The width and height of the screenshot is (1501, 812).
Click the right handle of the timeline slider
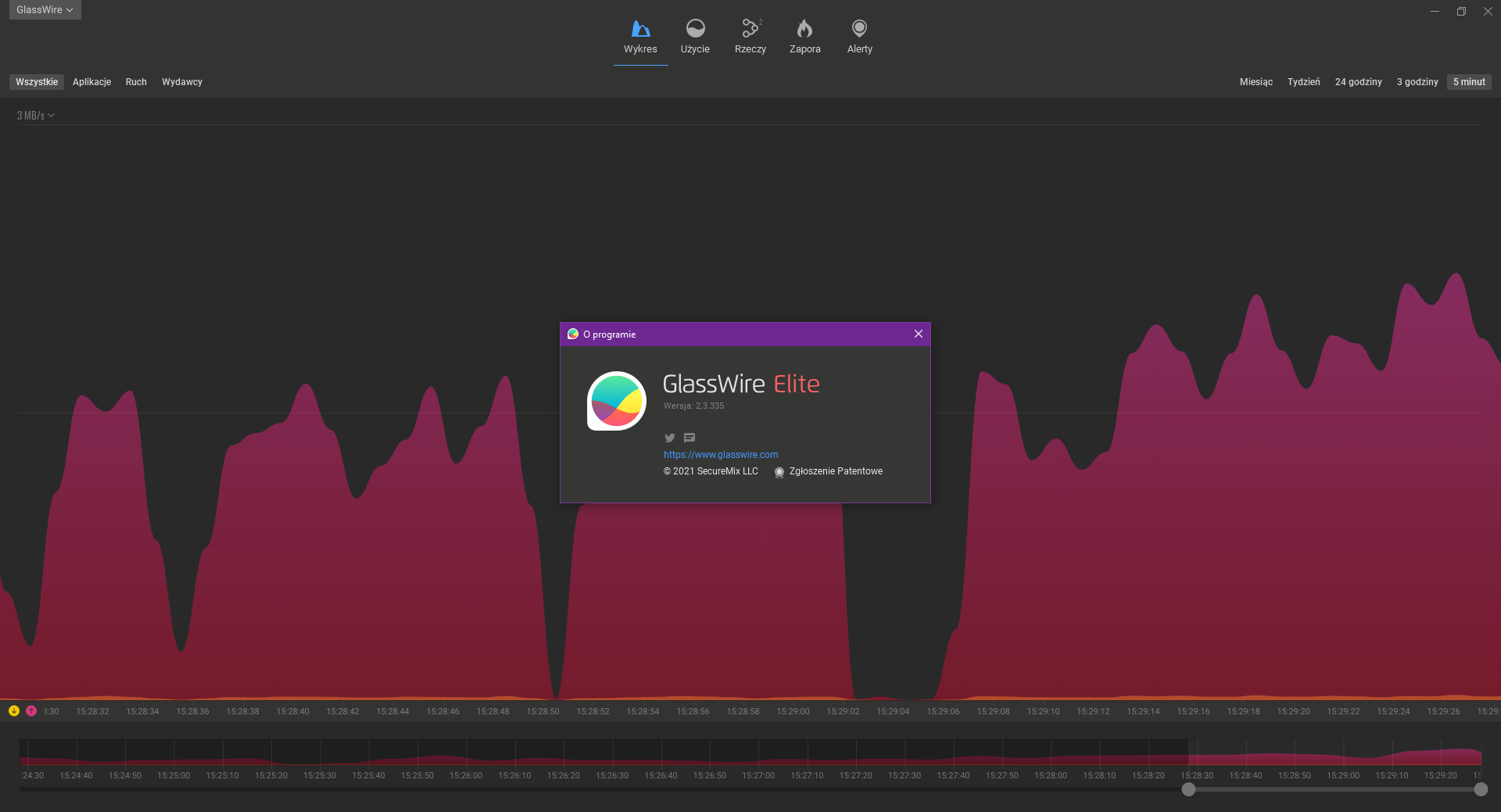(x=1481, y=789)
